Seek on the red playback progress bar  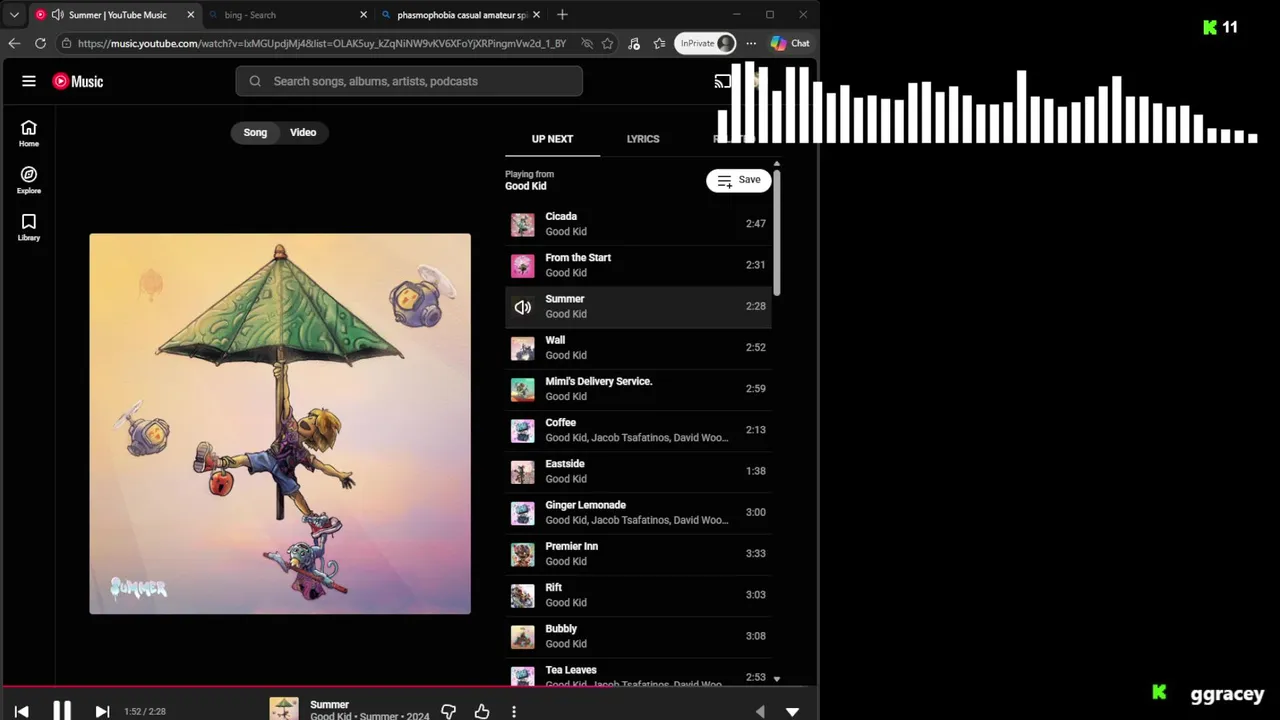[409, 687]
